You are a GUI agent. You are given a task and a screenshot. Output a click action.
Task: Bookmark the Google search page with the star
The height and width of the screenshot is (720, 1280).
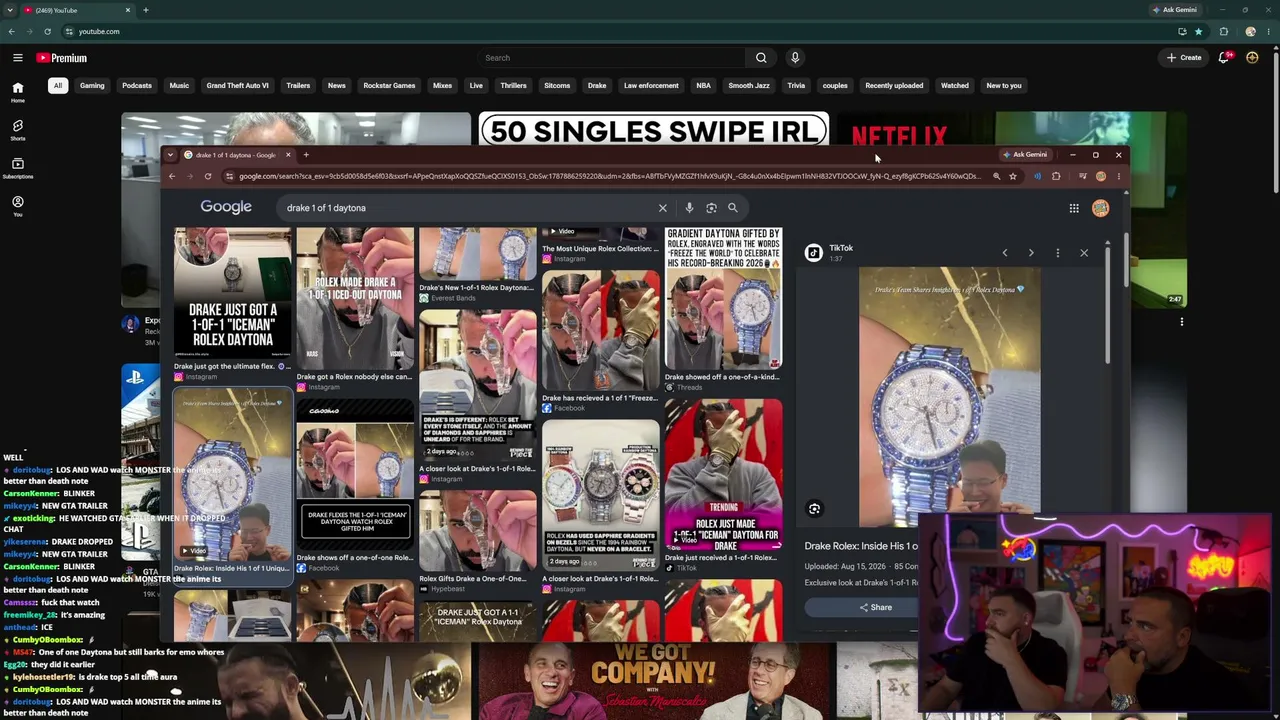pyautogui.click(x=1013, y=177)
